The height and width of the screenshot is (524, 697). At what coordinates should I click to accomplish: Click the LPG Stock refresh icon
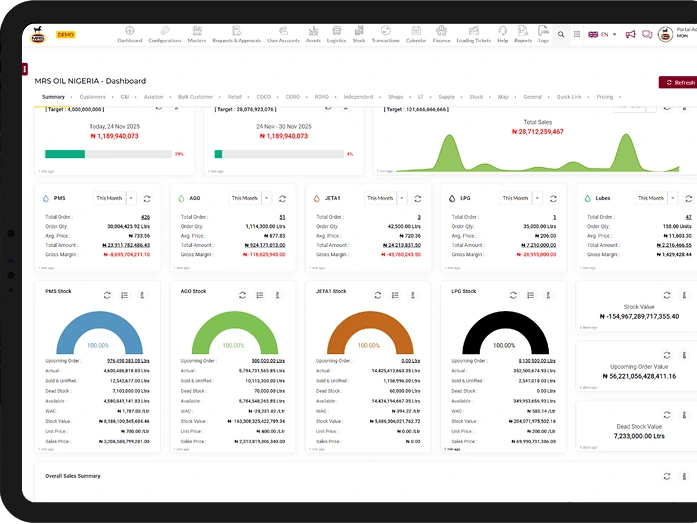pos(513,295)
